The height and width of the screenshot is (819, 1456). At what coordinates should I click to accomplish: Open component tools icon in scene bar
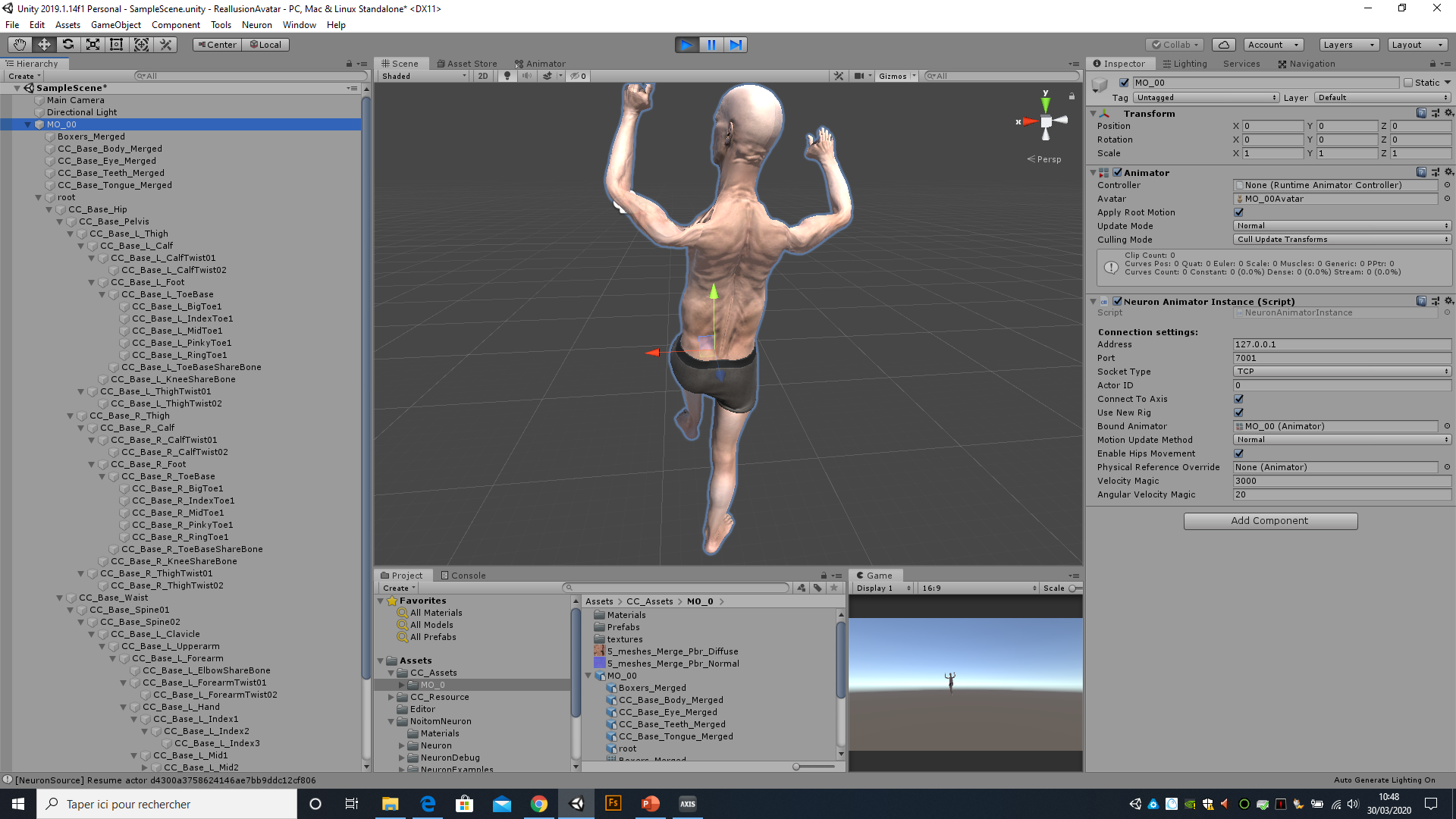tap(839, 76)
